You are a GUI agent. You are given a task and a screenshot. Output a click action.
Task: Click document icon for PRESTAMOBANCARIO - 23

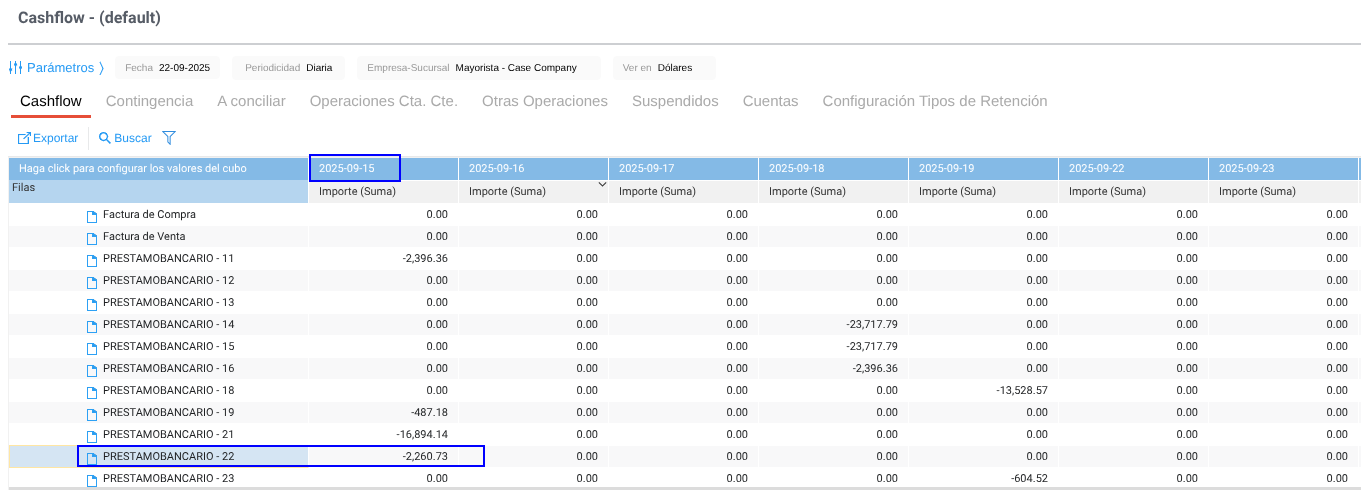click(x=92, y=479)
